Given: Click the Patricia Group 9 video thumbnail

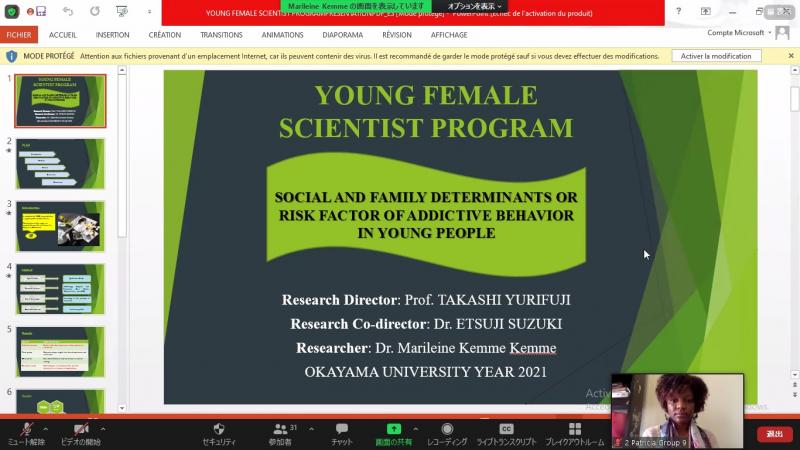Looking at the screenshot, I should pyautogui.click(x=678, y=411).
